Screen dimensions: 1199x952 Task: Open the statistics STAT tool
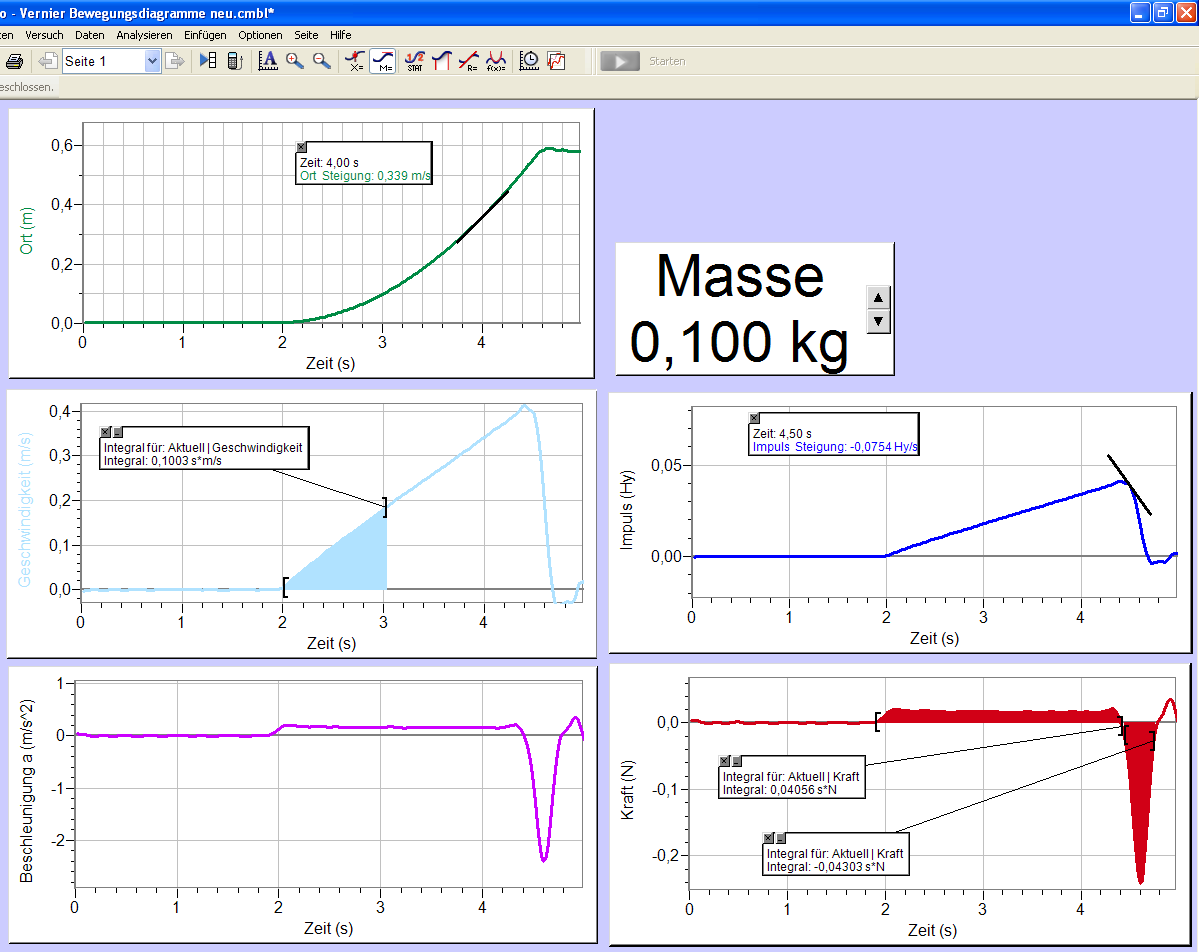pyautogui.click(x=415, y=61)
